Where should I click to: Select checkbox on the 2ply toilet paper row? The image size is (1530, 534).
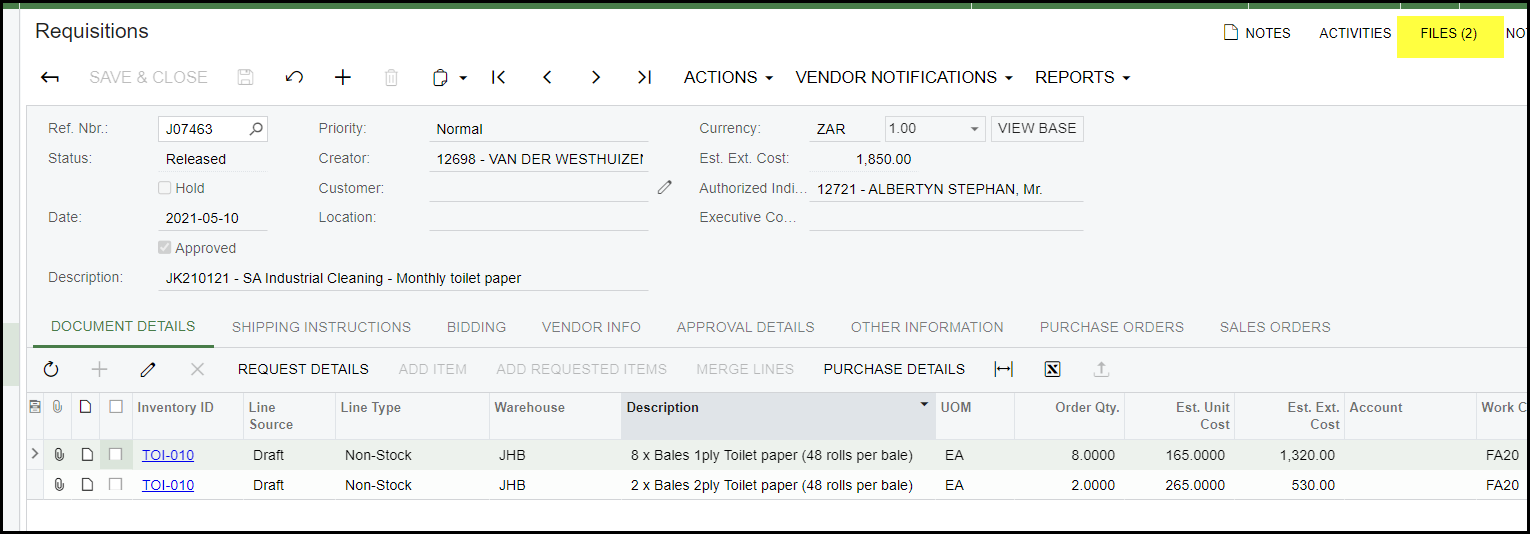point(116,485)
